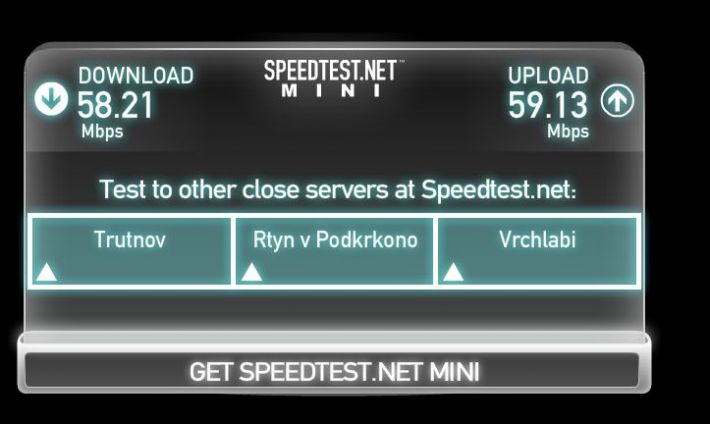Select the Rtyn v Podkrkono server

(x=334, y=251)
